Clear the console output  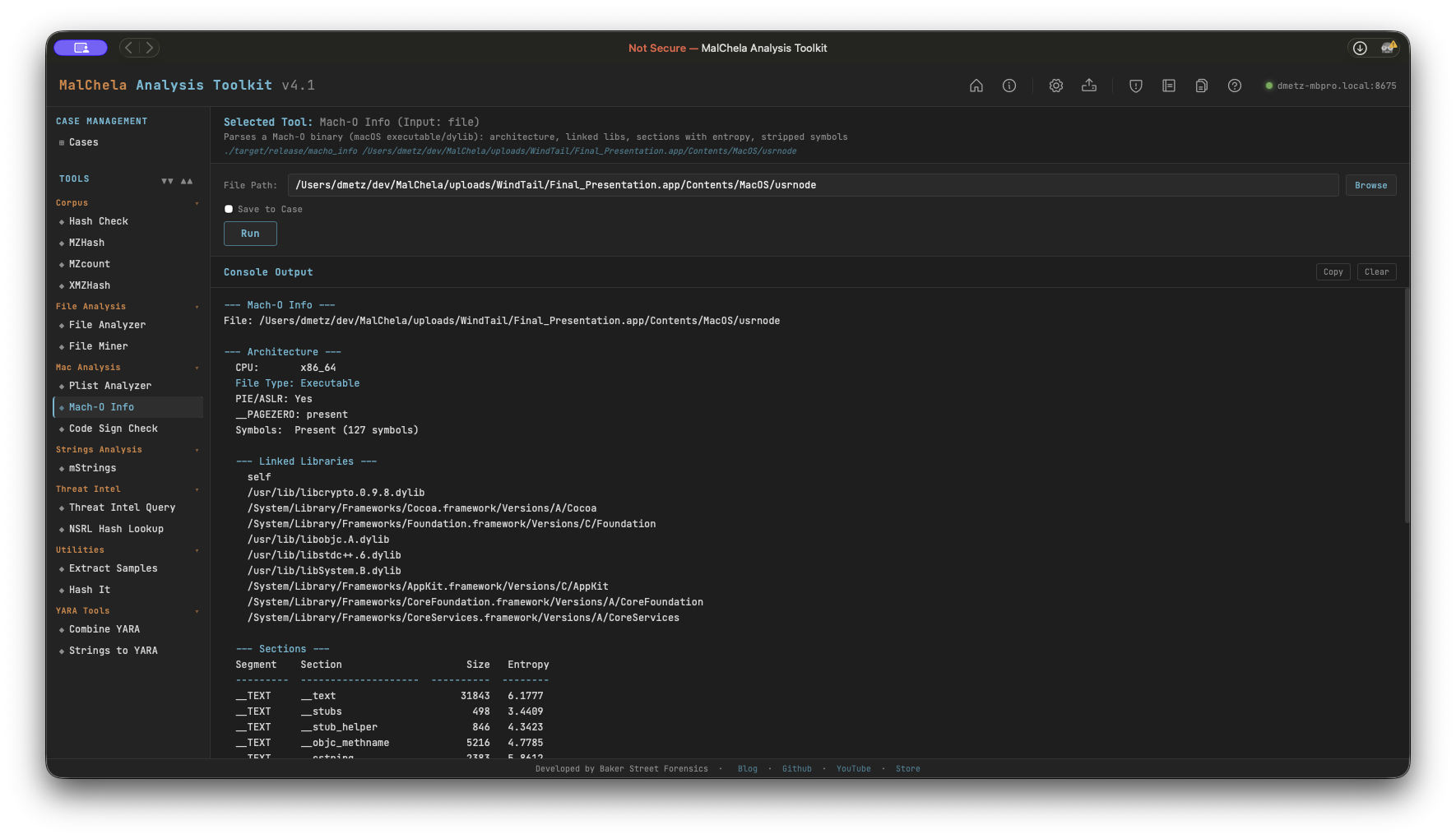pos(1376,271)
